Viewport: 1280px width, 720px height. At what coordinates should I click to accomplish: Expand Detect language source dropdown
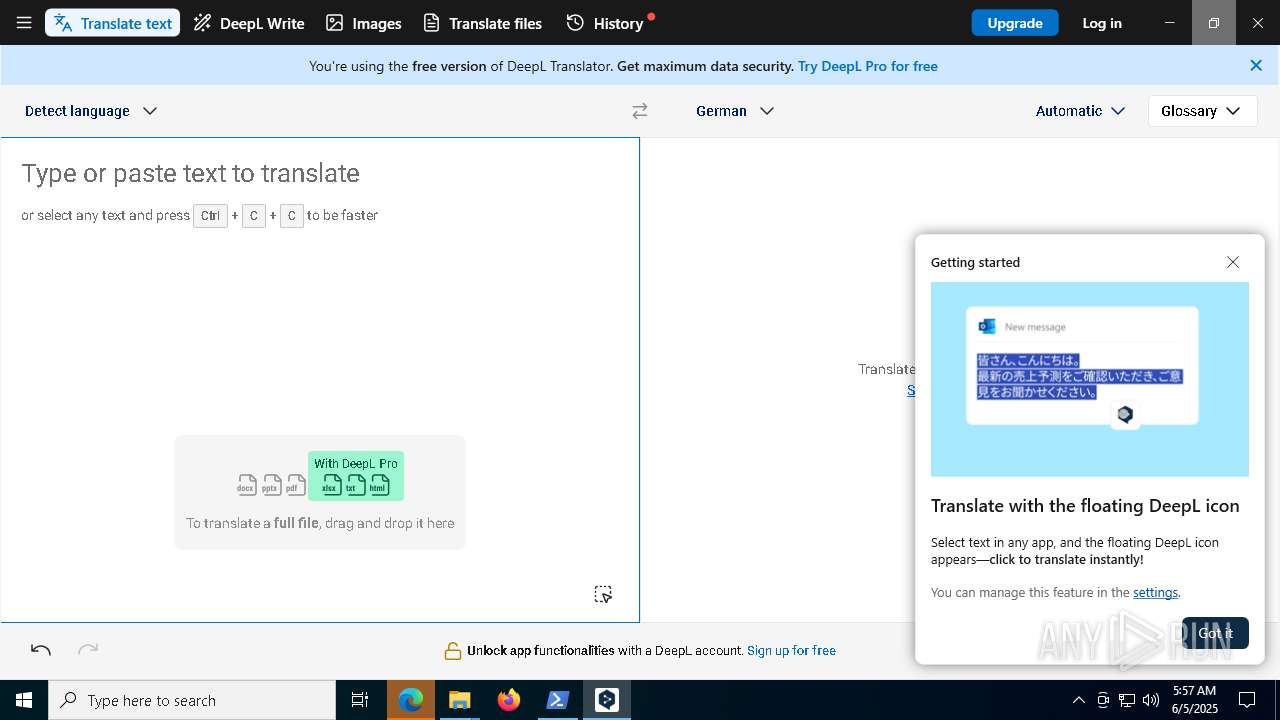click(91, 111)
